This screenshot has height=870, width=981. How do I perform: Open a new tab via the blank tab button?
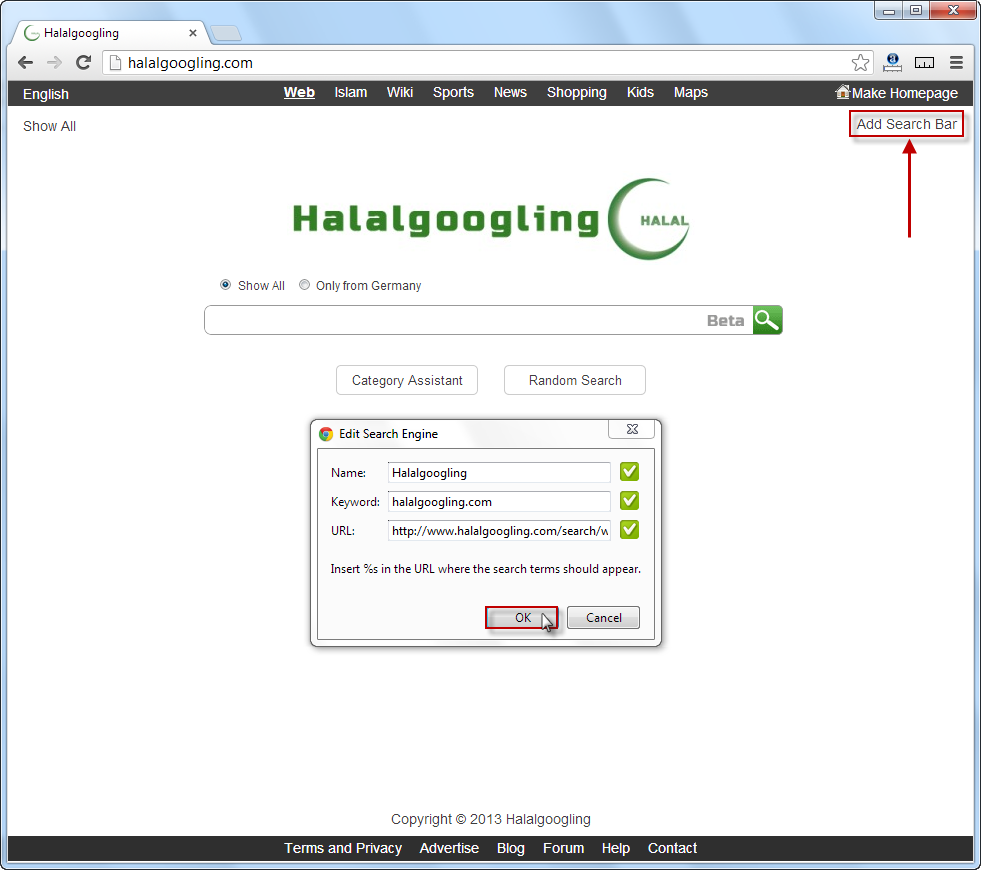pyautogui.click(x=225, y=33)
